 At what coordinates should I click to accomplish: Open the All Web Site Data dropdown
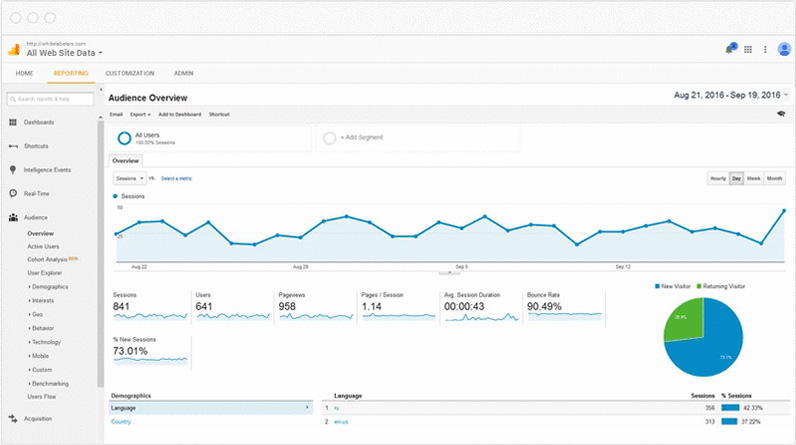click(64, 53)
